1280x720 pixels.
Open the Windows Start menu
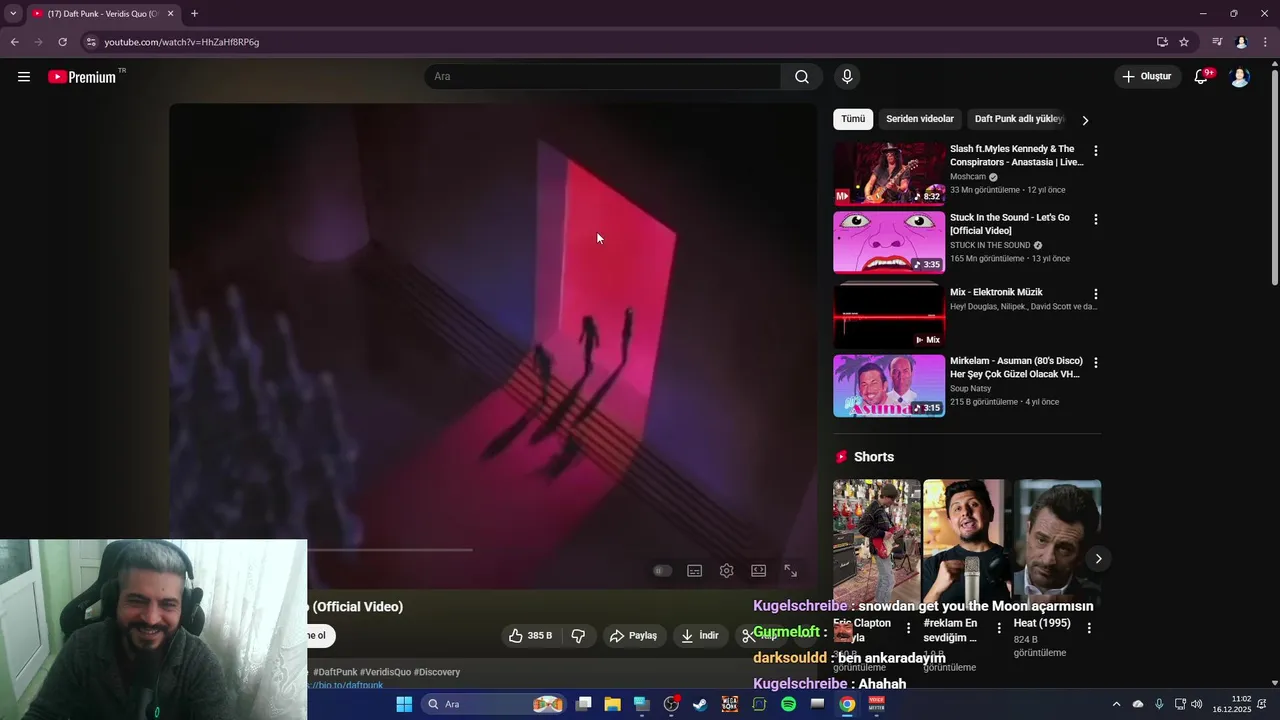(404, 704)
